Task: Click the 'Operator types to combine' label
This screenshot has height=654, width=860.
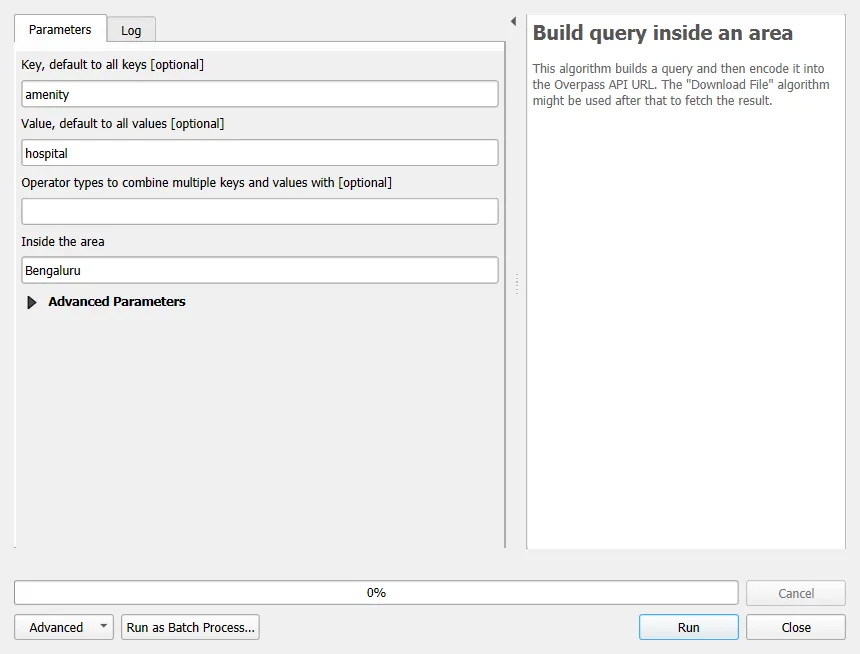Action: (x=207, y=183)
